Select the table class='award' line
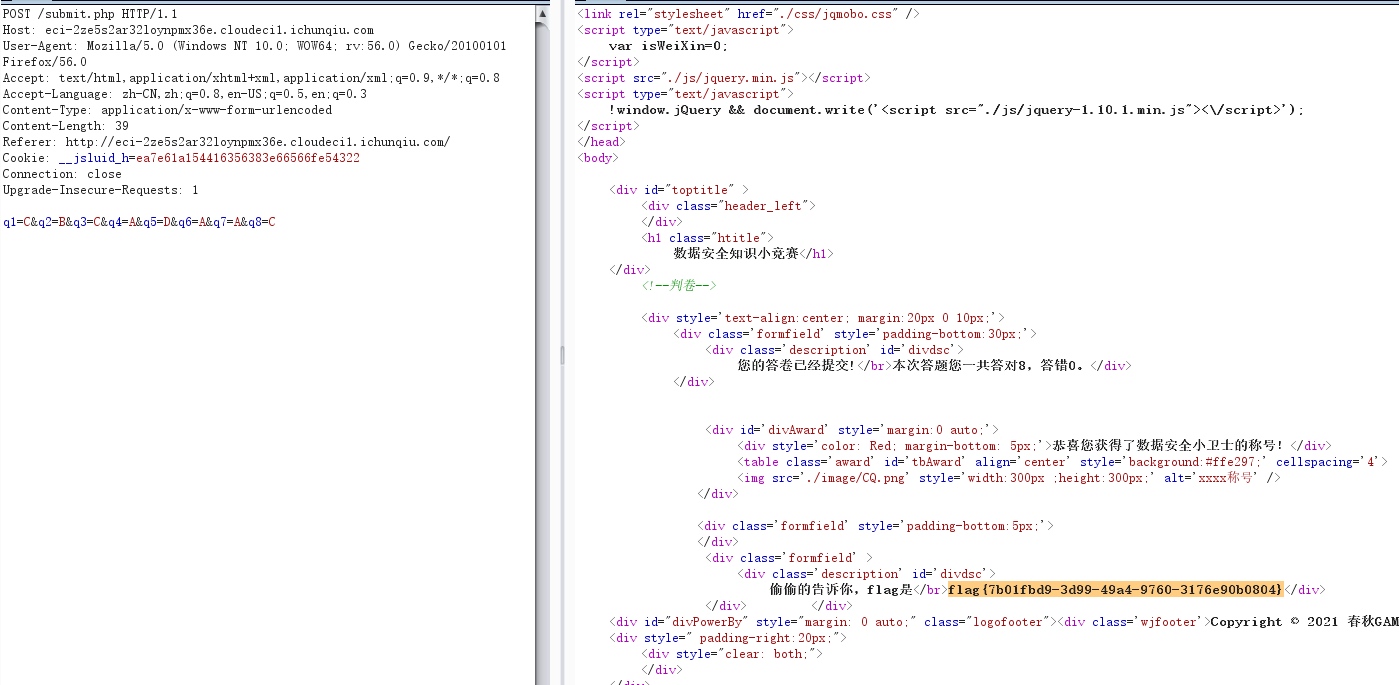The height and width of the screenshot is (685, 1399). (x=1064, y=462)
